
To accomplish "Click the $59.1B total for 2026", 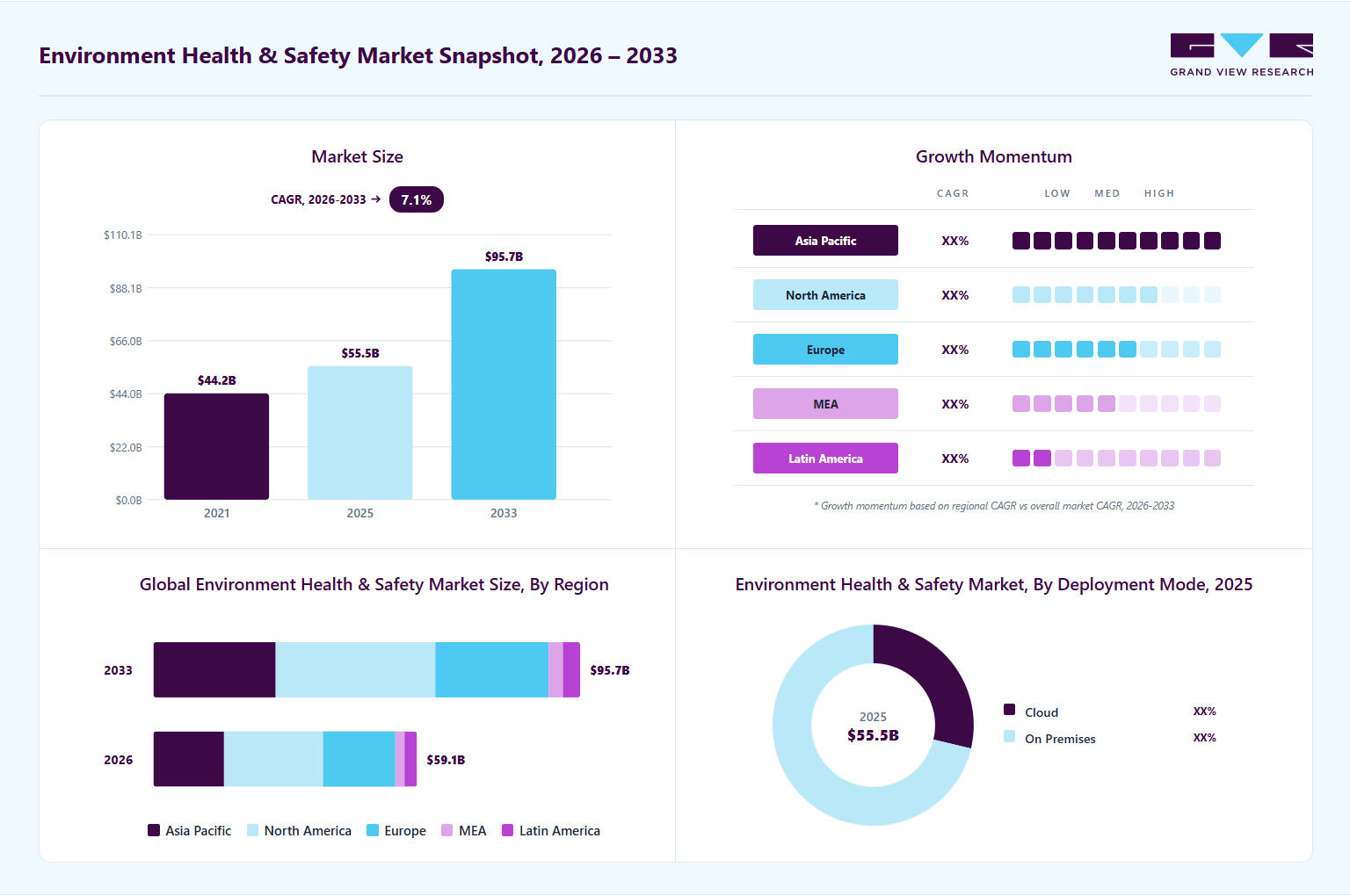I will 446,760.
